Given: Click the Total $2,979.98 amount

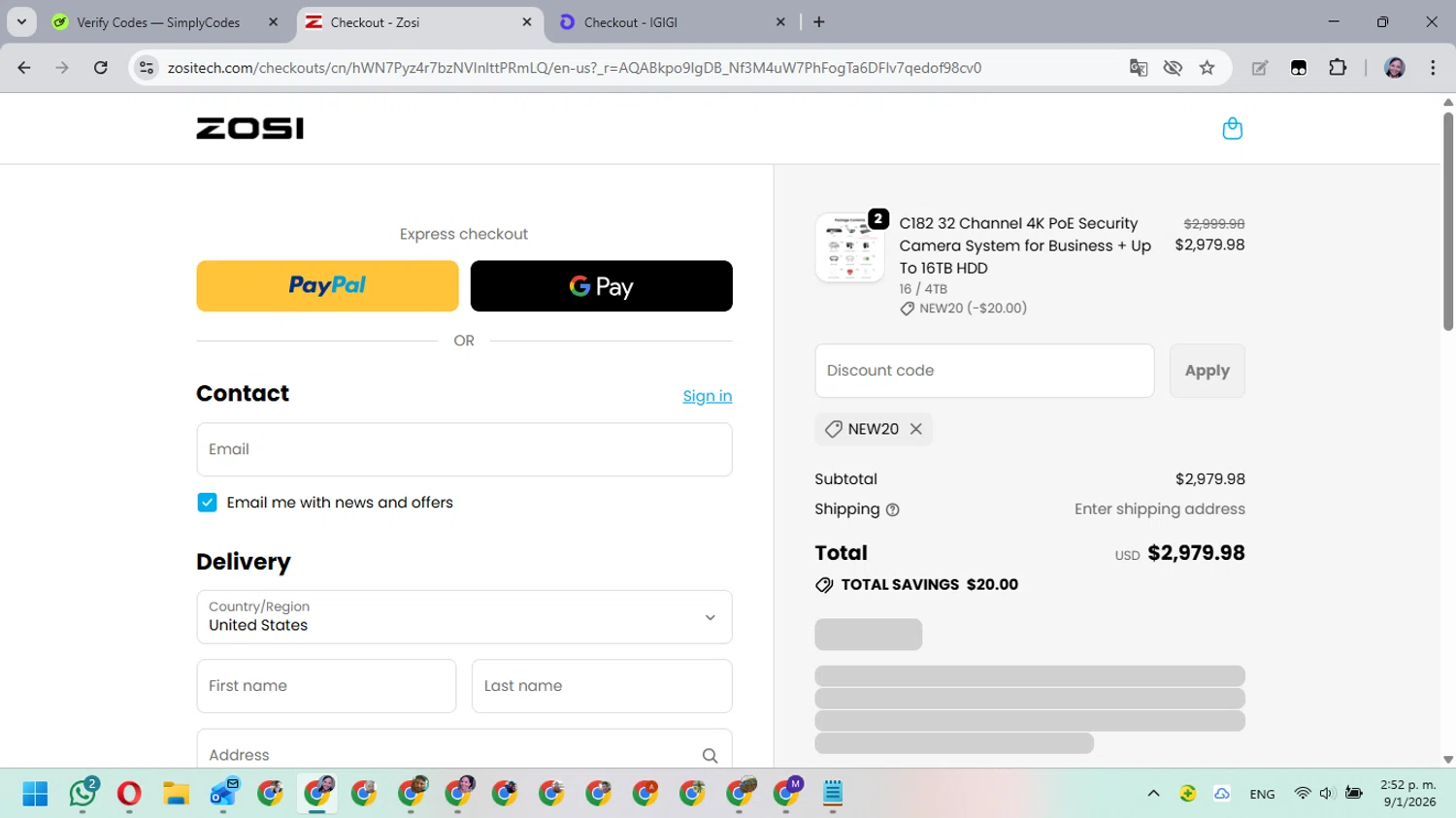Looking at the screenshot, I should [x=1196, y=552].
